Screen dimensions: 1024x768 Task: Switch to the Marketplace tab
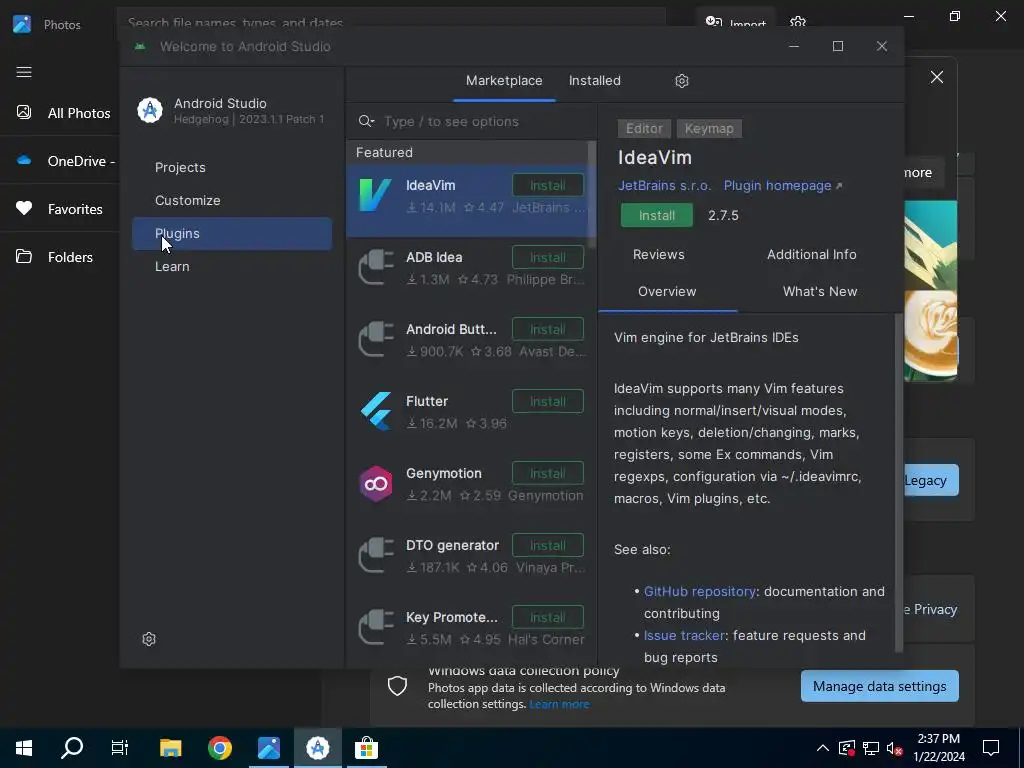click(504, 80)
